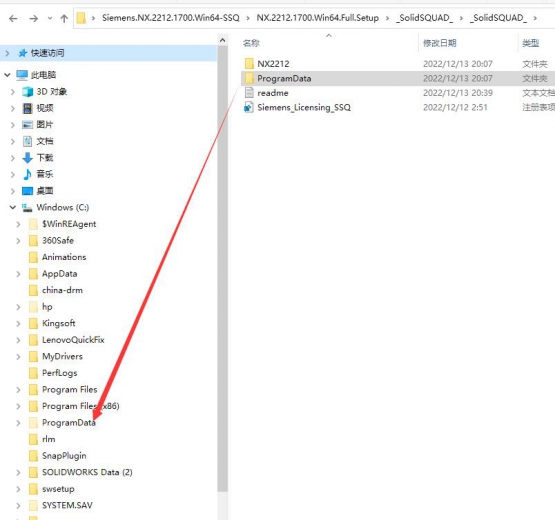Sort by the 类型 column header
The width and height of the screenshot is (555, 520).
[531, 43]
